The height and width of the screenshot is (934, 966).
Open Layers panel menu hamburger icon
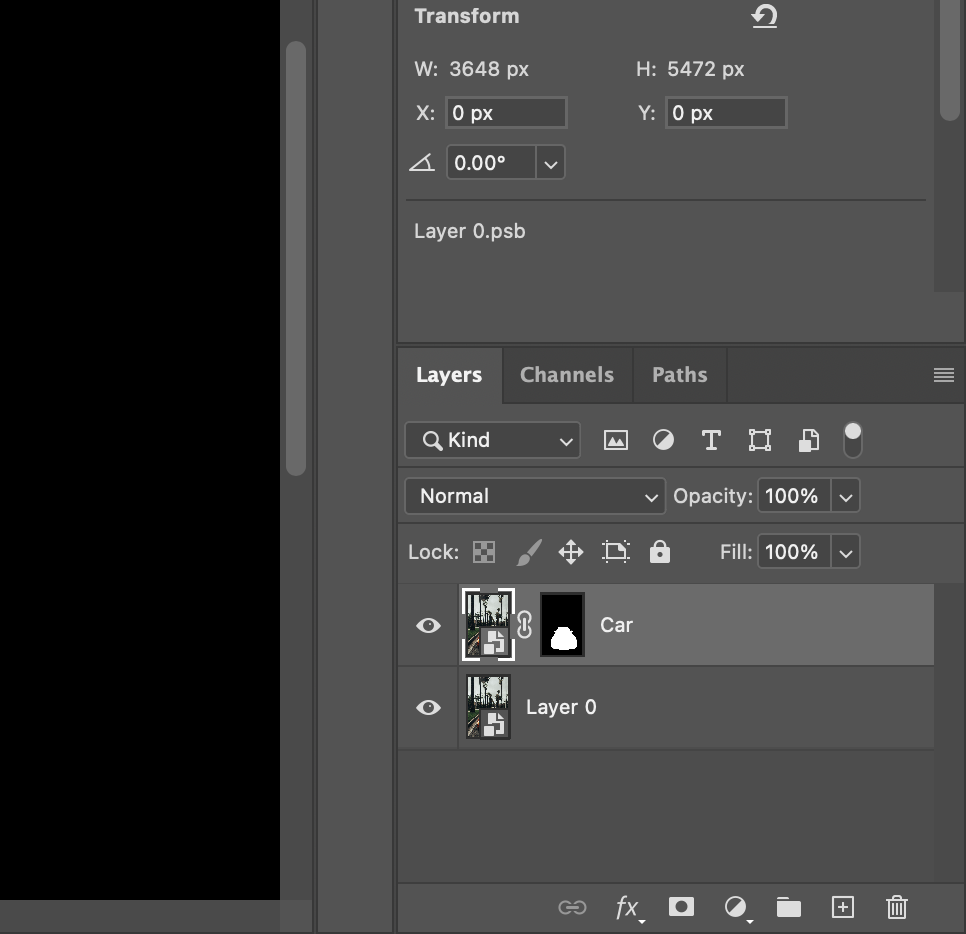944,375
